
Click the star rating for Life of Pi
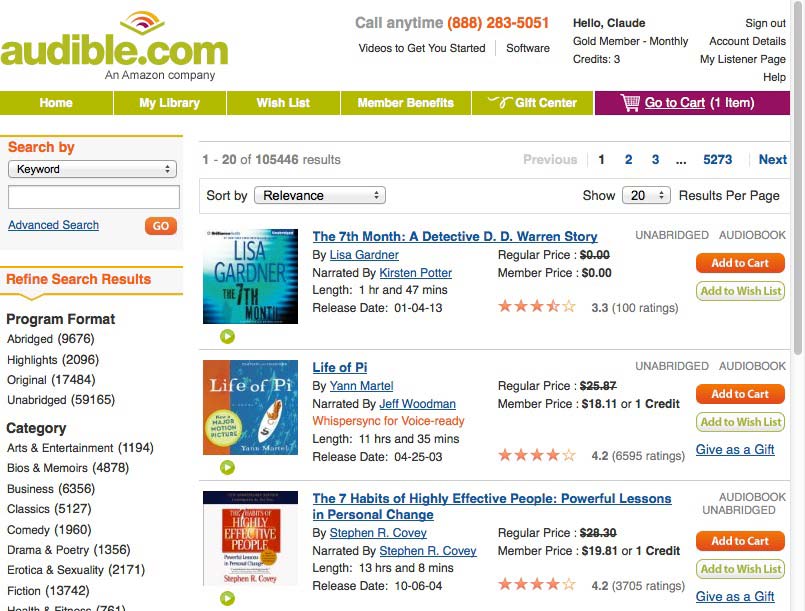point(536,455)
